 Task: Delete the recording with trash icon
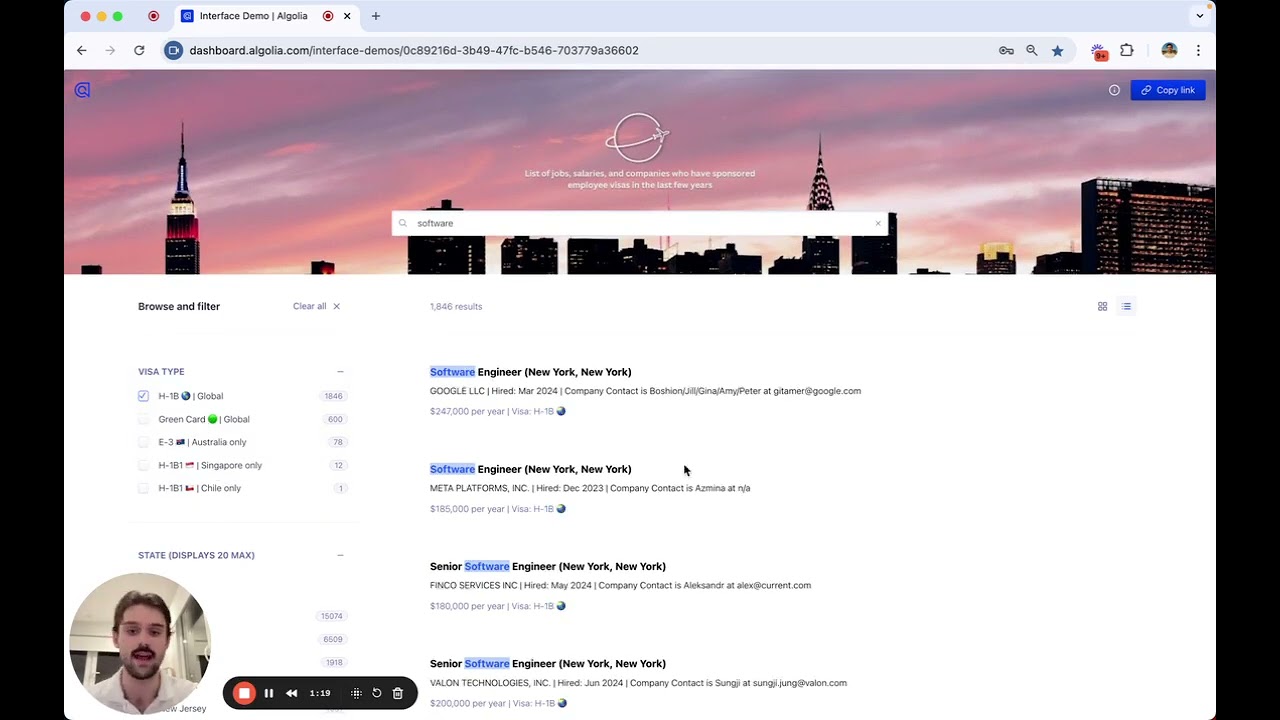tap(398, 693)
